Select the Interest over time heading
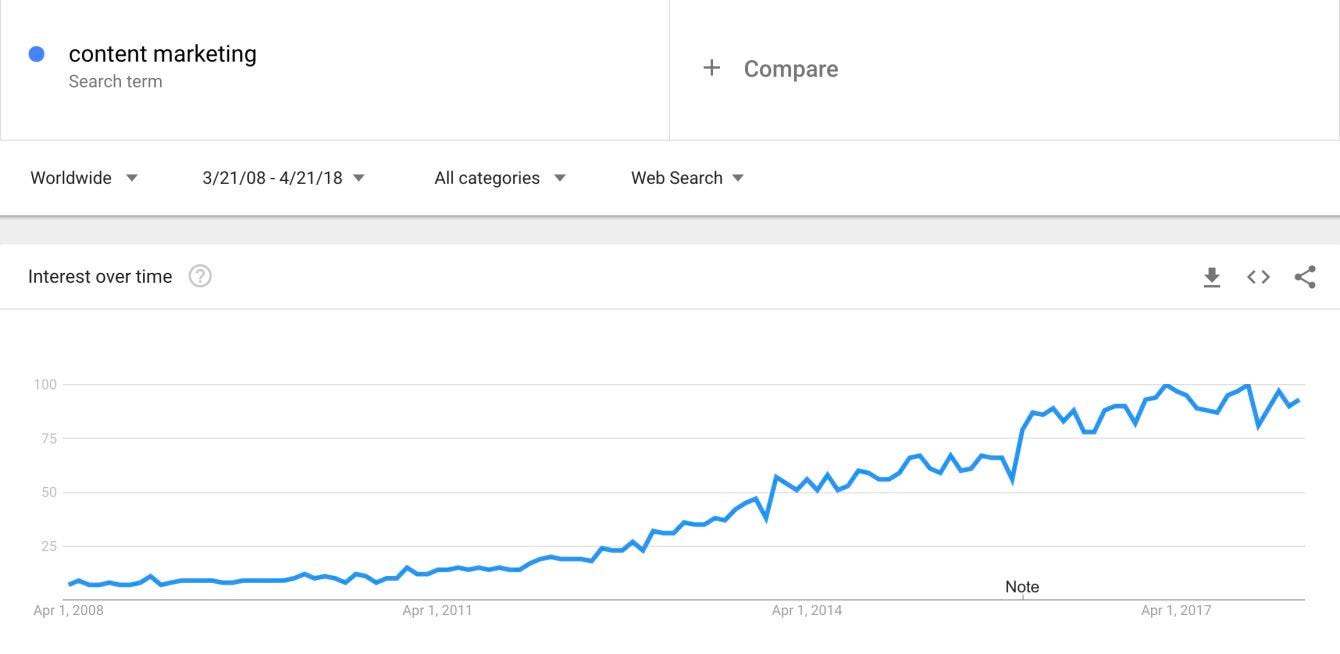Viewport: 1340px width, 654px height. [100, 277]
